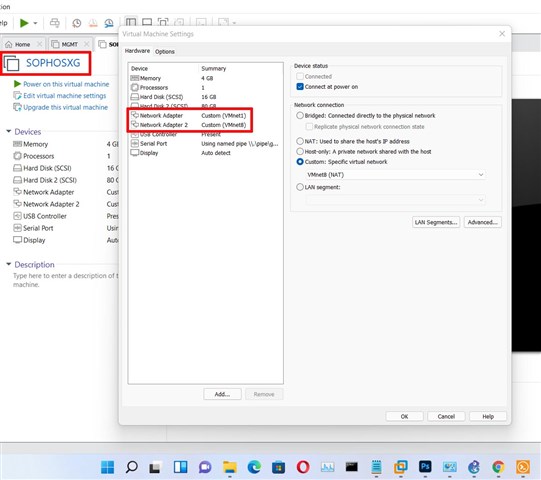Close the Home tab
541x480 pixels.
coord(39,44)
